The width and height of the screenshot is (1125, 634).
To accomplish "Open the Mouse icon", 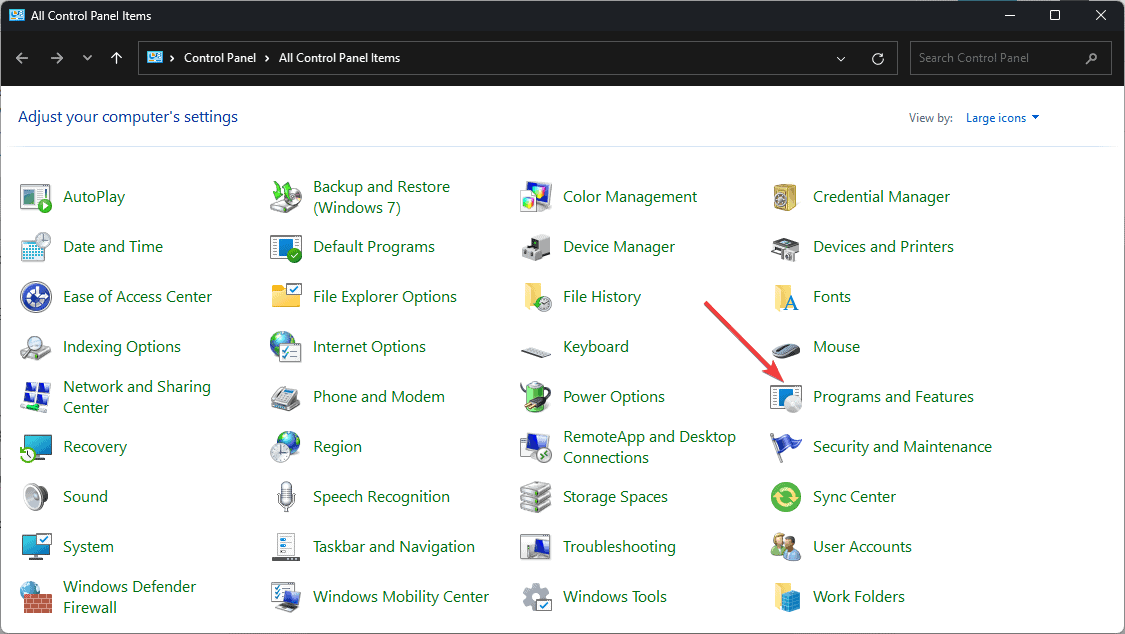I will click(x=785, y=349).
